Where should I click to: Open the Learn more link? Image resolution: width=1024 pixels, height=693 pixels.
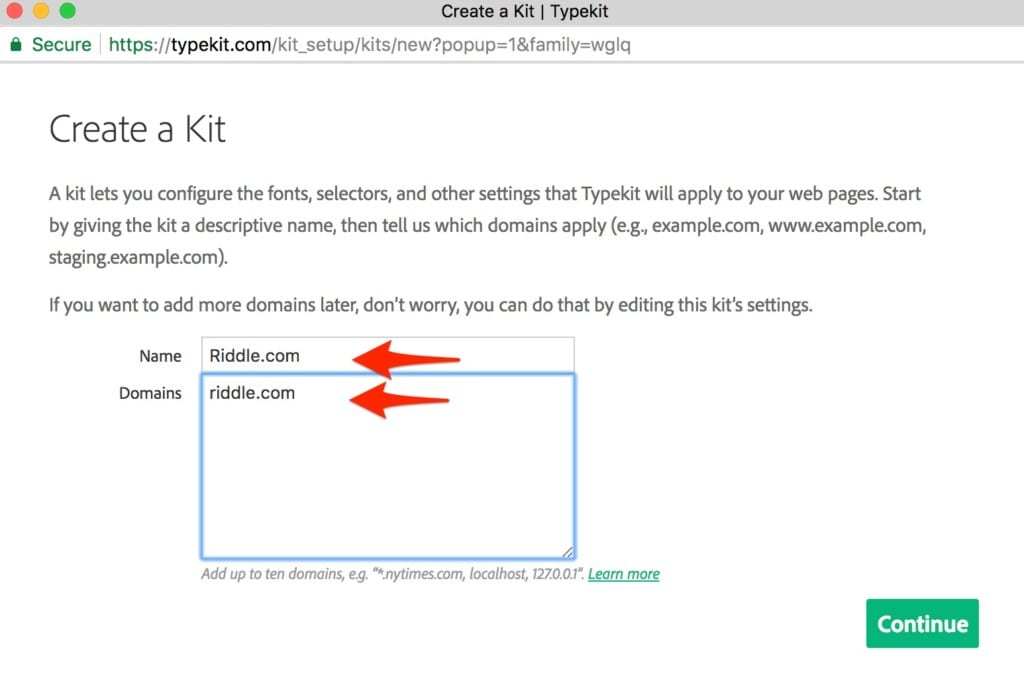pos(624,574)
